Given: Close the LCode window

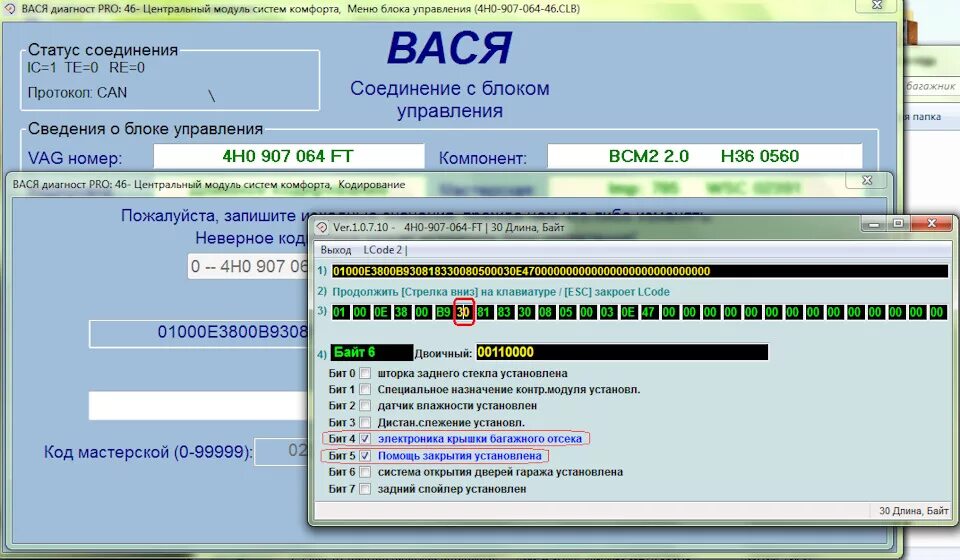Looking at the screenshot, I should (x=932, y=224).
